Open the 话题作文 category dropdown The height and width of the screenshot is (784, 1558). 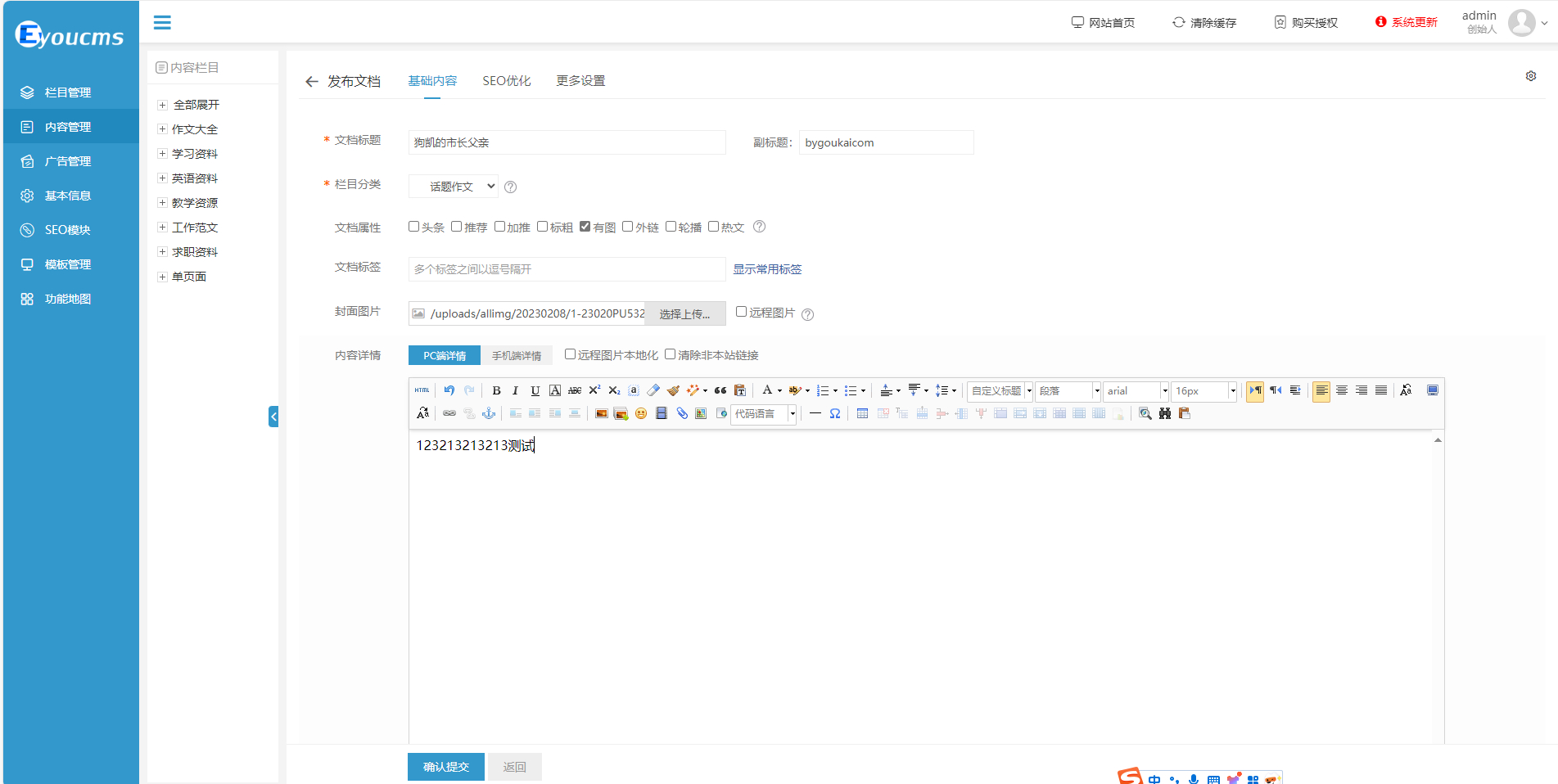pos(454,187)
